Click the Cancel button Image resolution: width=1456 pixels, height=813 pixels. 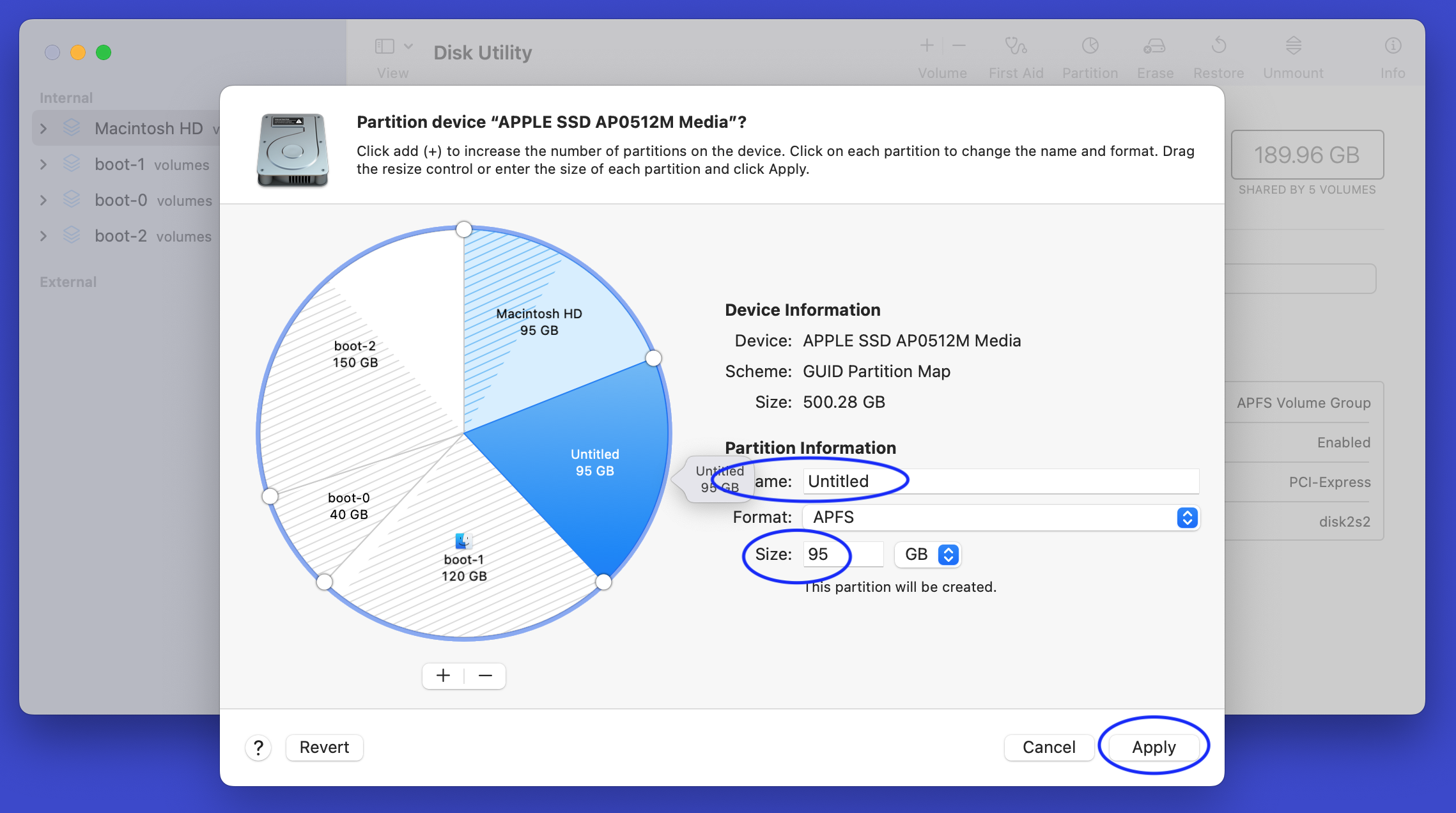click(1049, 747)
